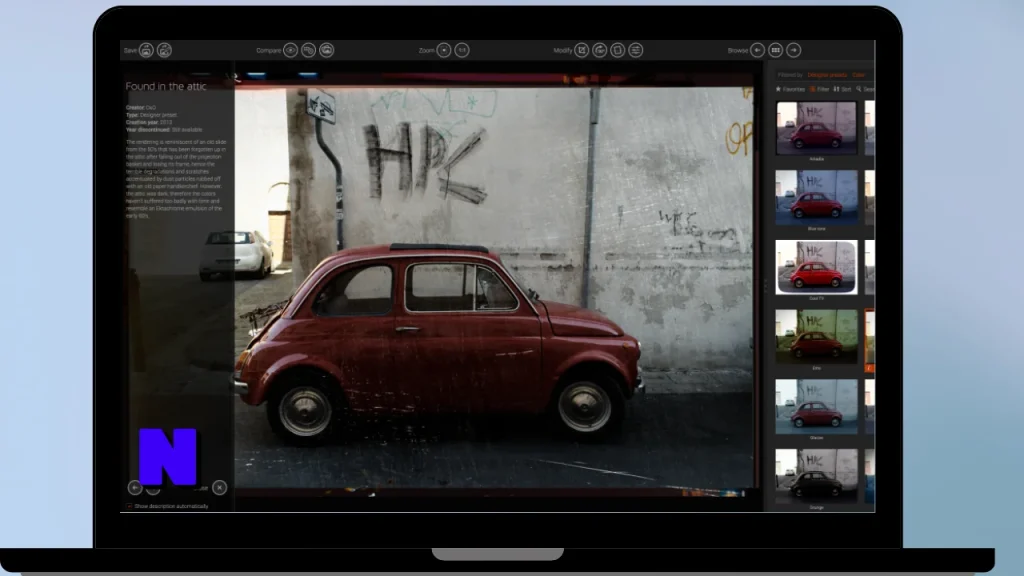
Task: Select the green-tinted Emo preset thumbnail
Action: pos(816,337)
